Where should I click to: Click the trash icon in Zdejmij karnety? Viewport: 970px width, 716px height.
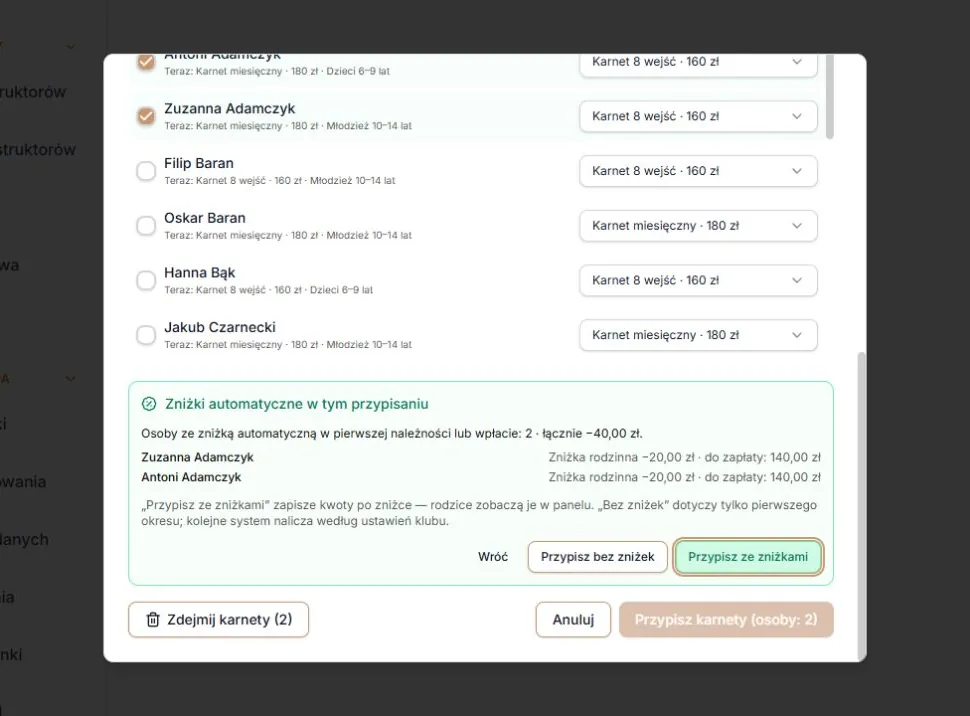153,619
